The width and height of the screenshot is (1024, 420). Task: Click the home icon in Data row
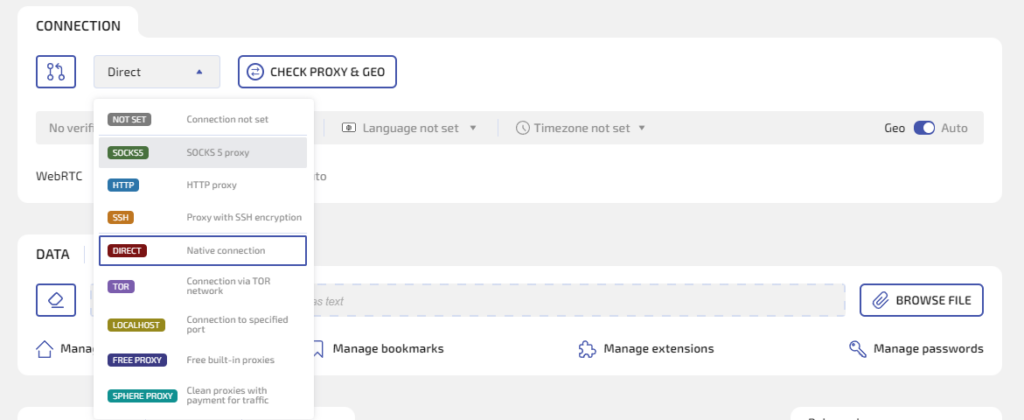(44, 349)
